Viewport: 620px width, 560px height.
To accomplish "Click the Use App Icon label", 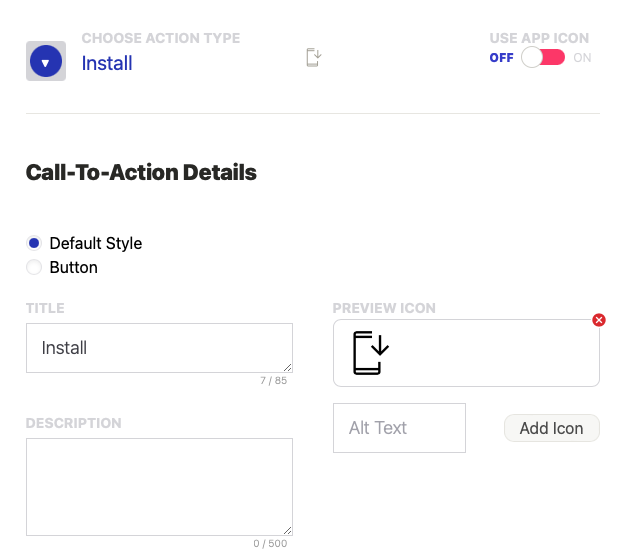I will (539, 38).
